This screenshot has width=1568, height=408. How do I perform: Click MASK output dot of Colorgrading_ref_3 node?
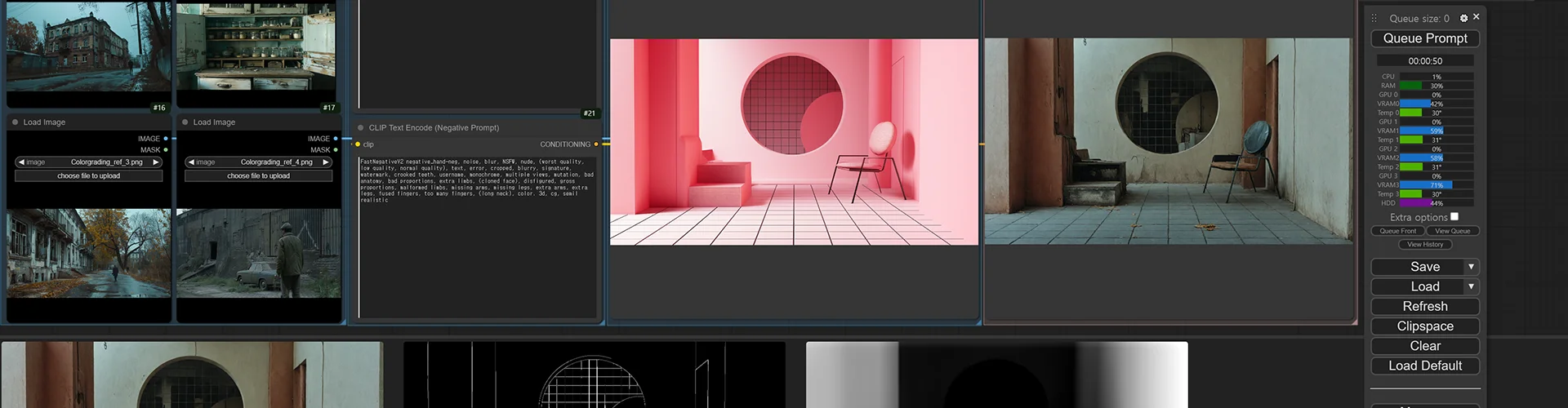[x=166, y=150]
